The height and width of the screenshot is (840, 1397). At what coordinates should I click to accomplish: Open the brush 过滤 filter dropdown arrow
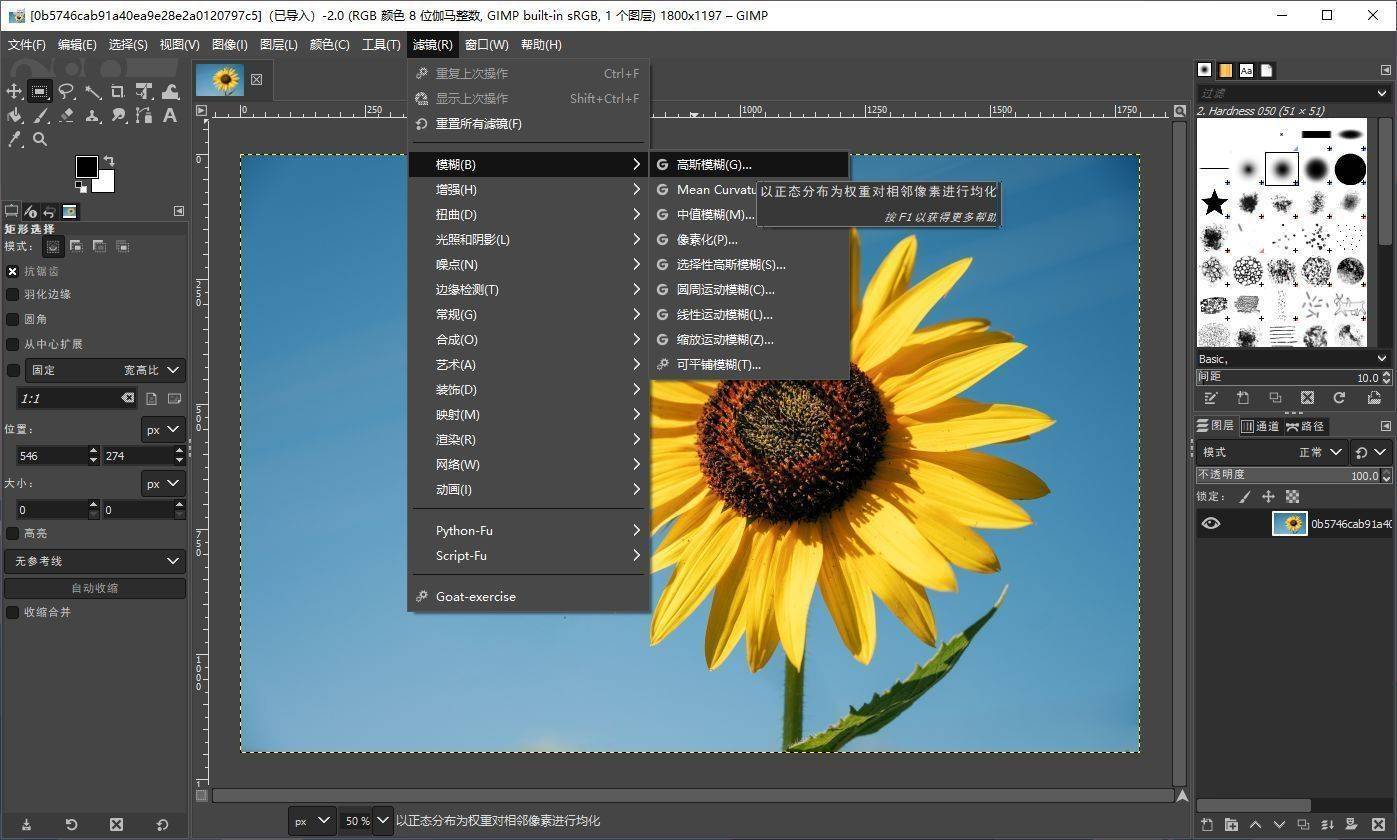[1383, 93]
